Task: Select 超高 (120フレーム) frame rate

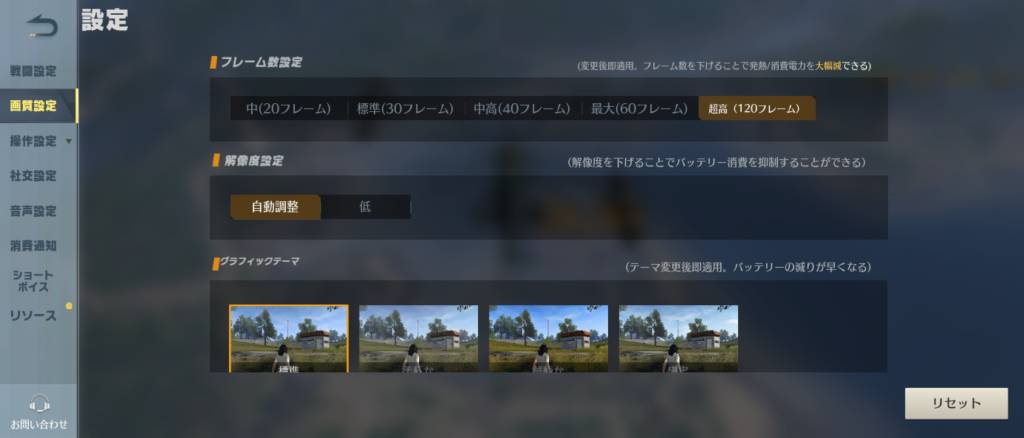Action: click(x=757, y=109)
